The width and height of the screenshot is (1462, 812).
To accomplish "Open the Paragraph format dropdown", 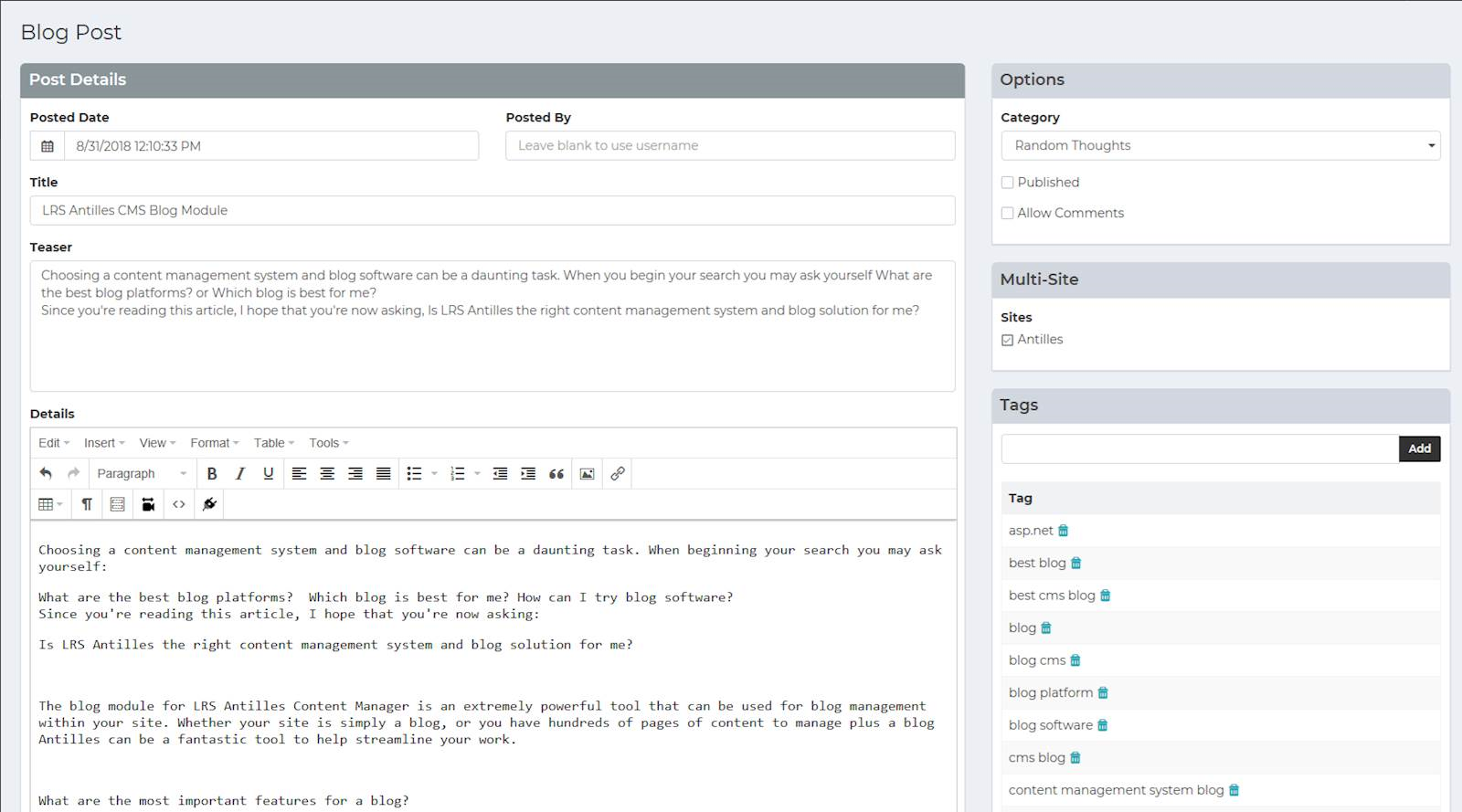I will (x=142, y=473).
